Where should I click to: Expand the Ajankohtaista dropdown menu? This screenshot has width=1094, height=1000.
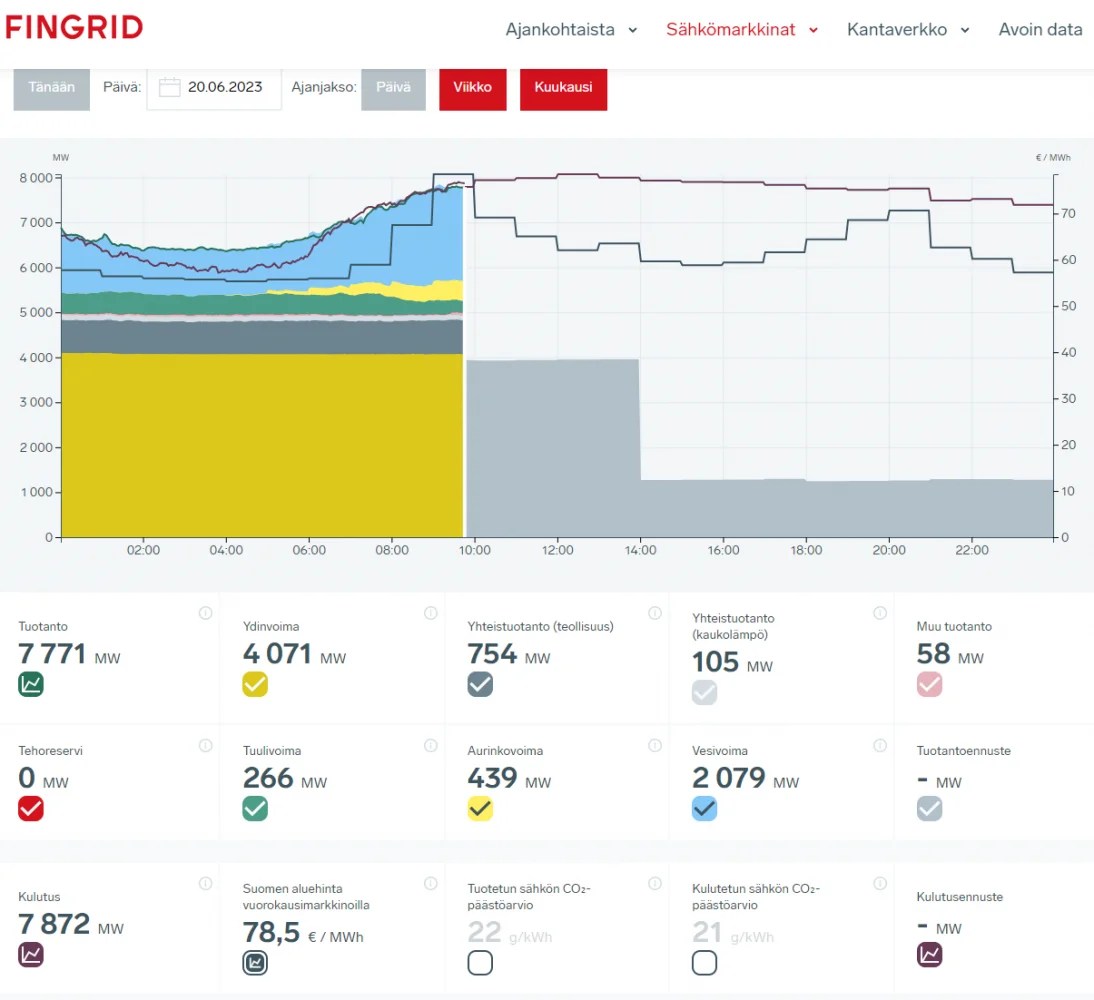[571, 30]
